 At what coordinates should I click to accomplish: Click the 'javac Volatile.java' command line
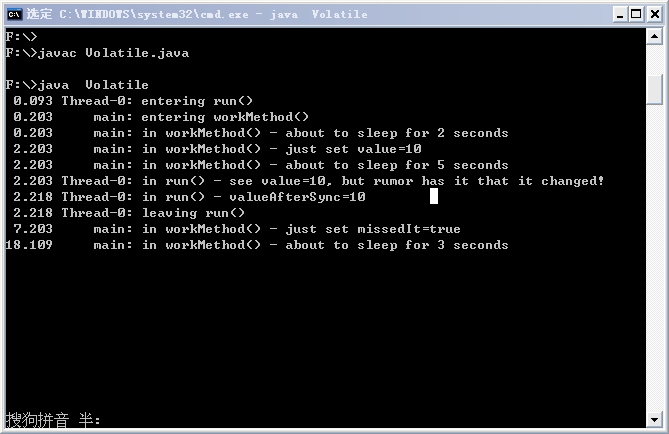[x=97, y=53]
